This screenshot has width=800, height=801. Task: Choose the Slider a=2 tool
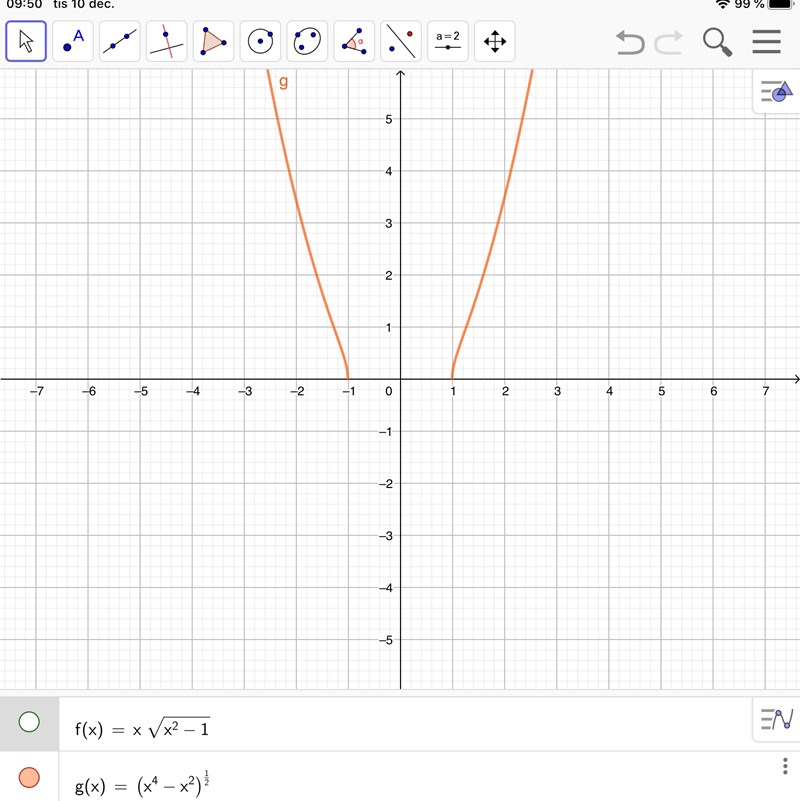[448, 42]
